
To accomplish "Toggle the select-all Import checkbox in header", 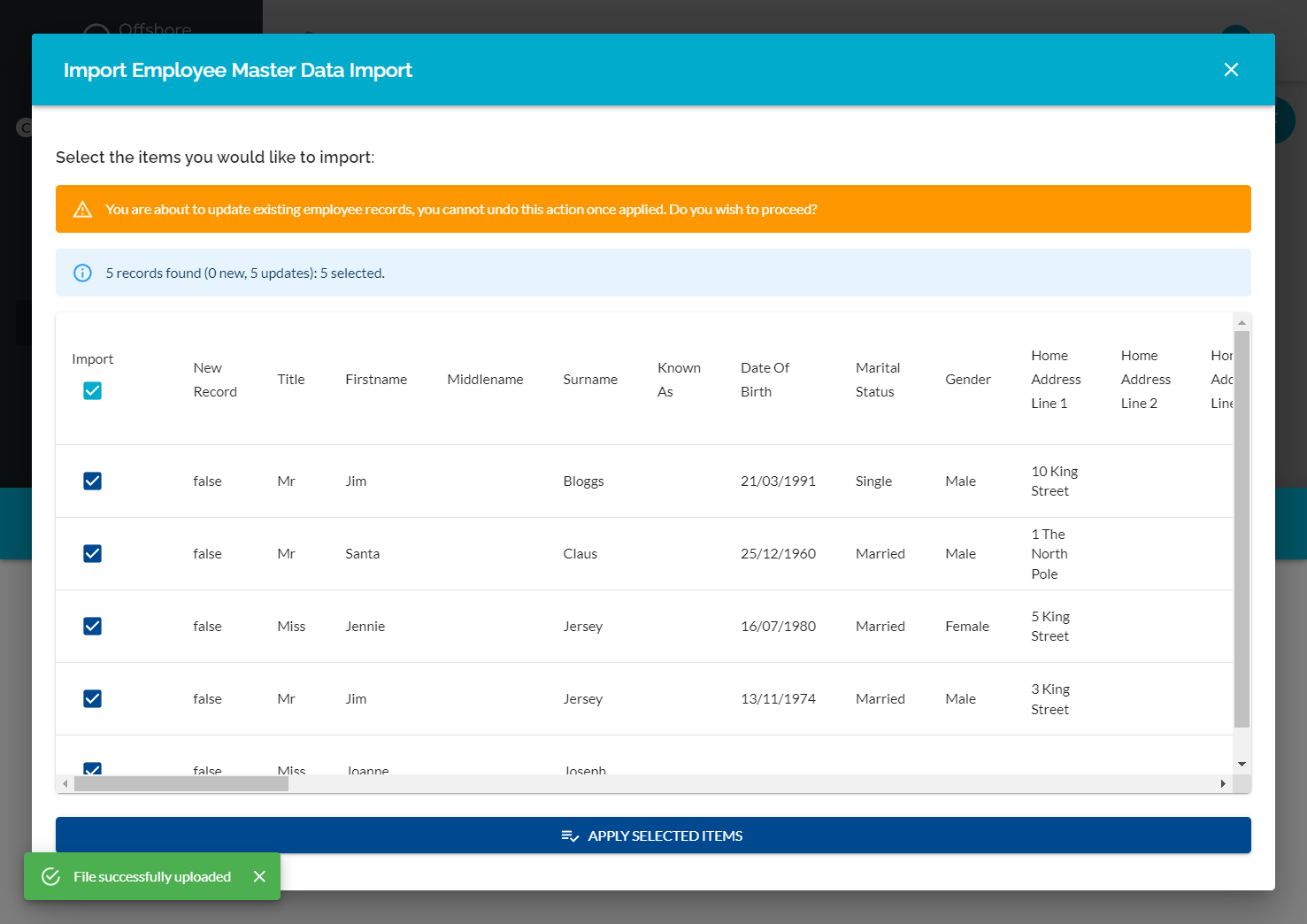I will 92,390.
